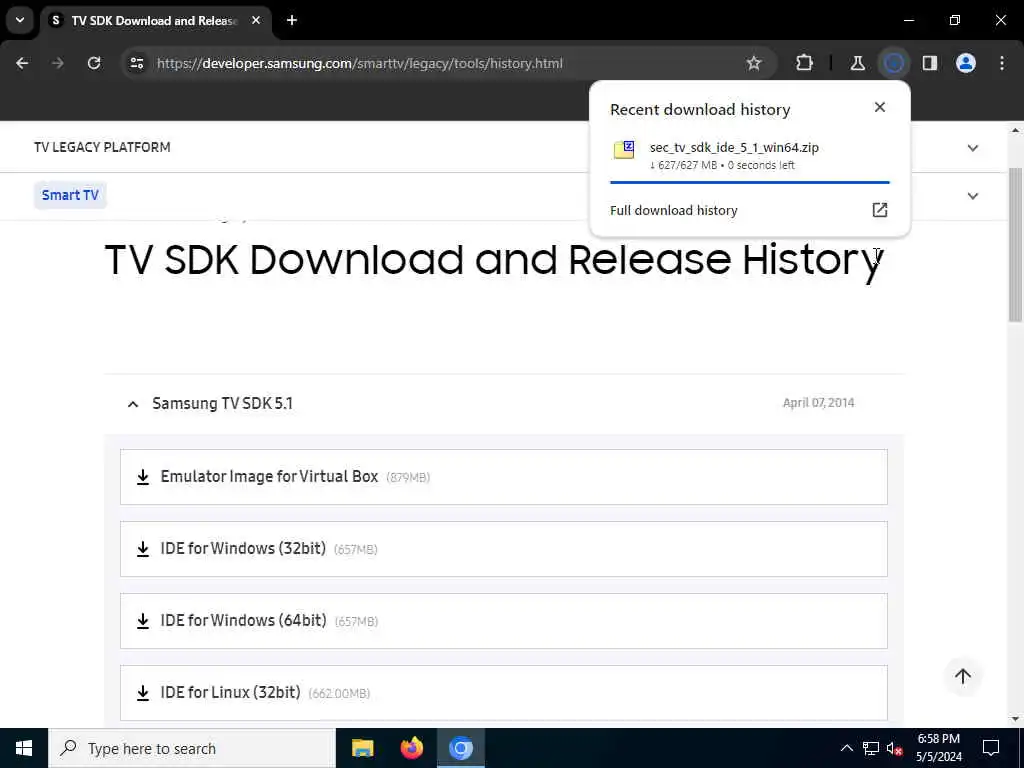Open the Windows Start menu
1024x768 pixels.
(24, 748)
